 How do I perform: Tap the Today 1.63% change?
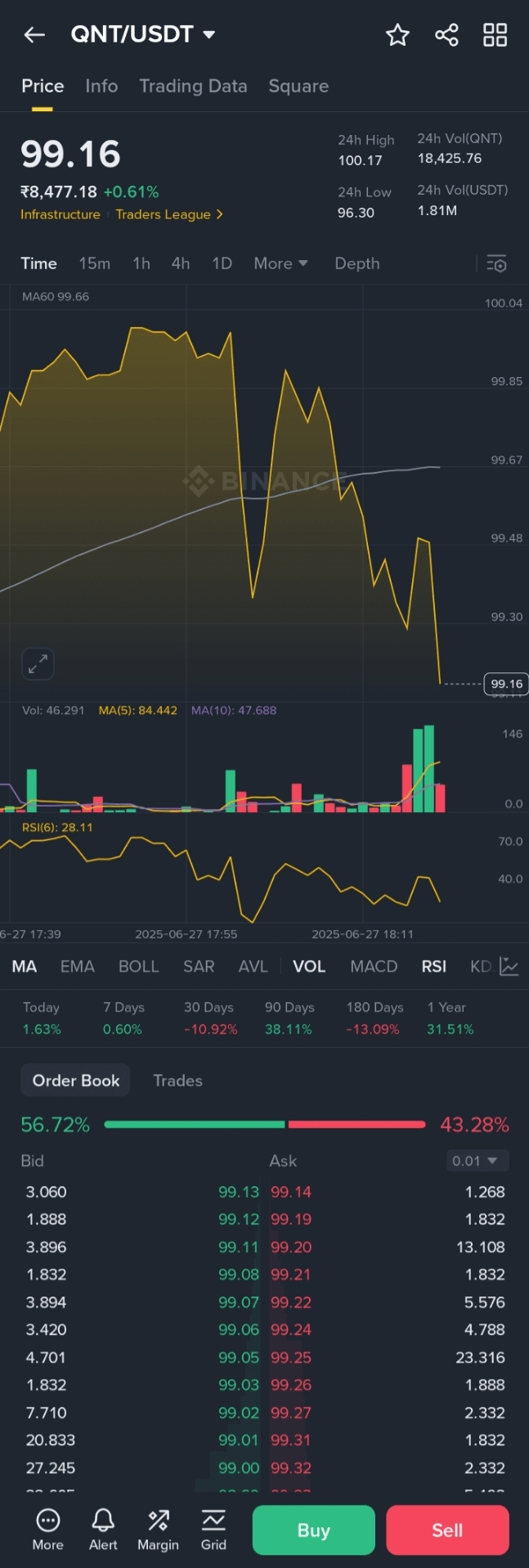point(42,1018)
